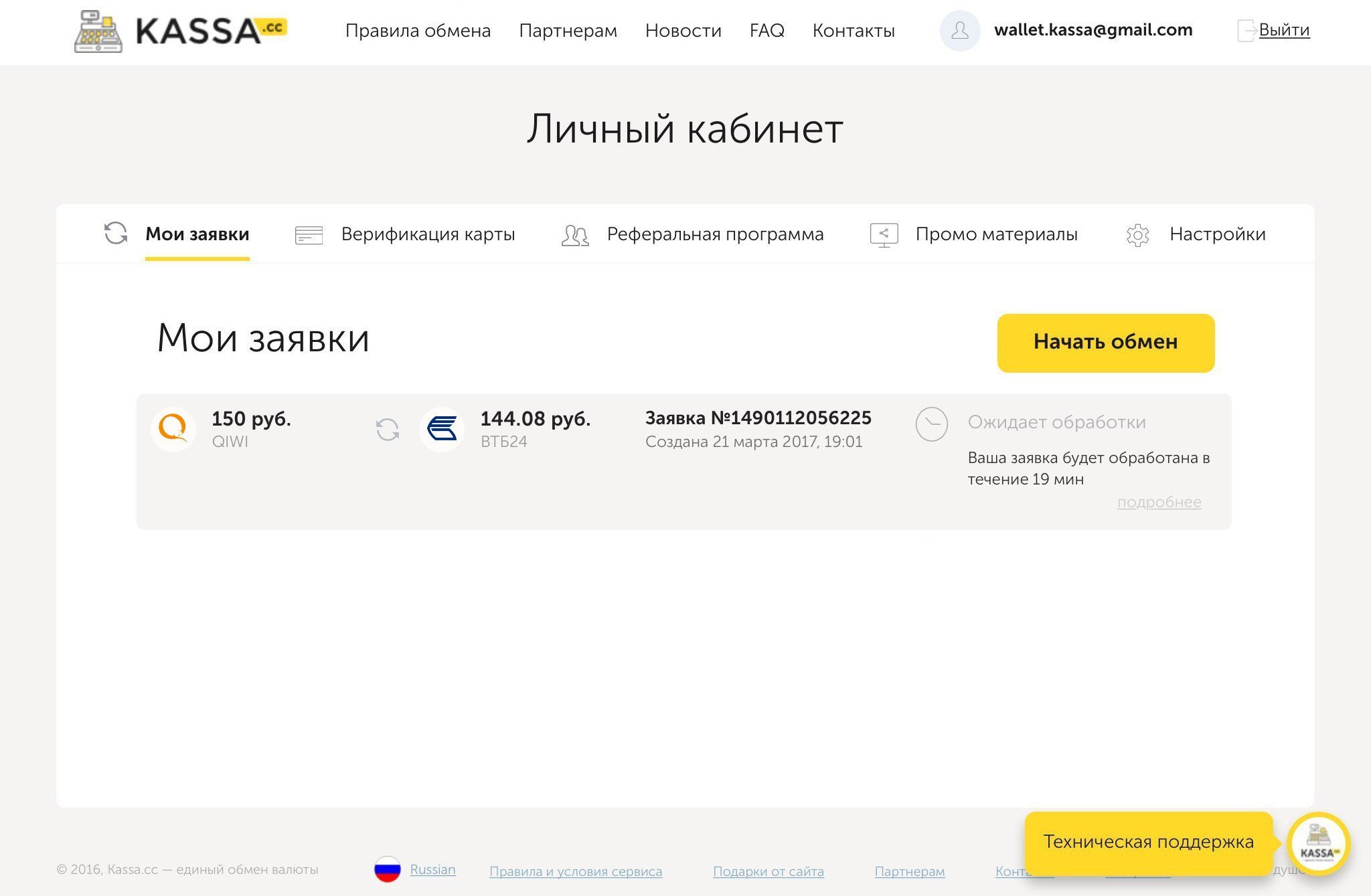Image resolution: width=1371 pixels, height=896 pixels.
Task: Switch to the Промо материалы tab
Action: coord(996,234)
